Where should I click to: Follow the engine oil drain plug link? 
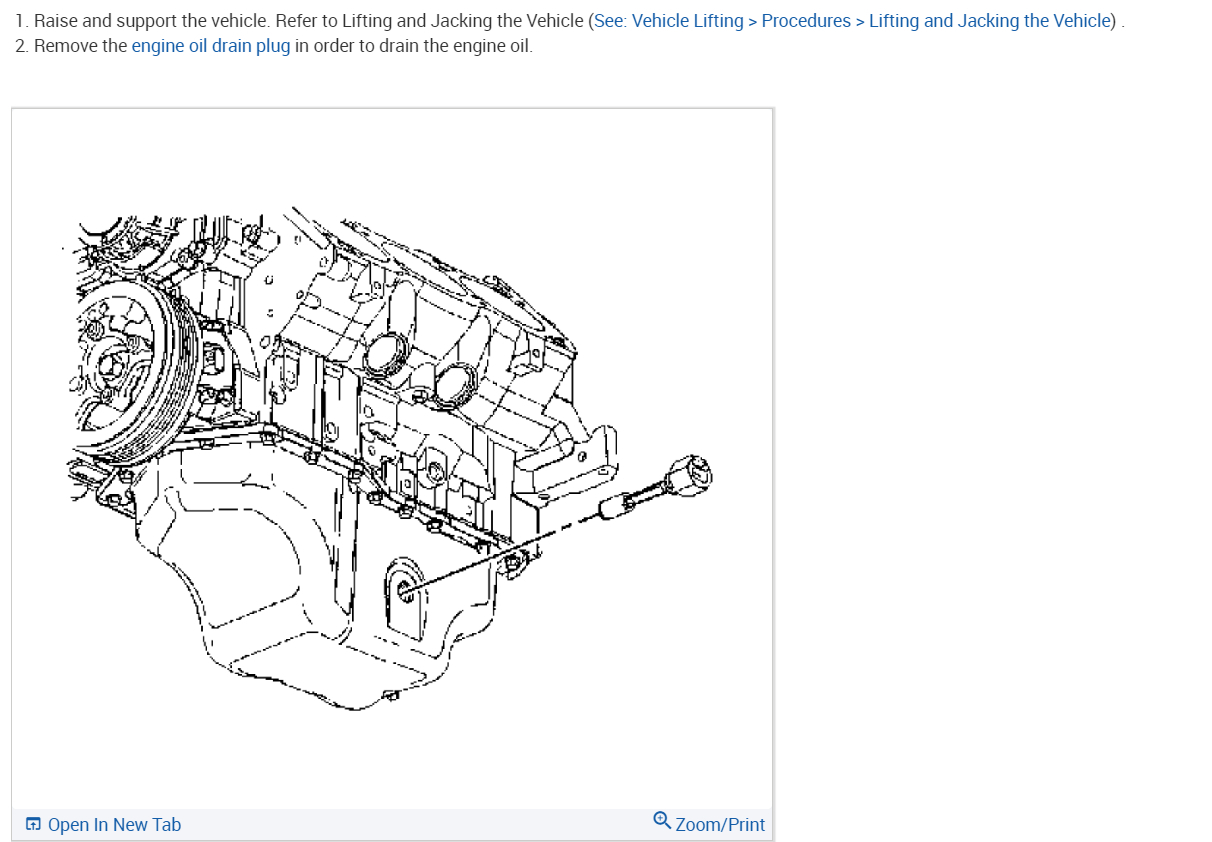point(211,47)
